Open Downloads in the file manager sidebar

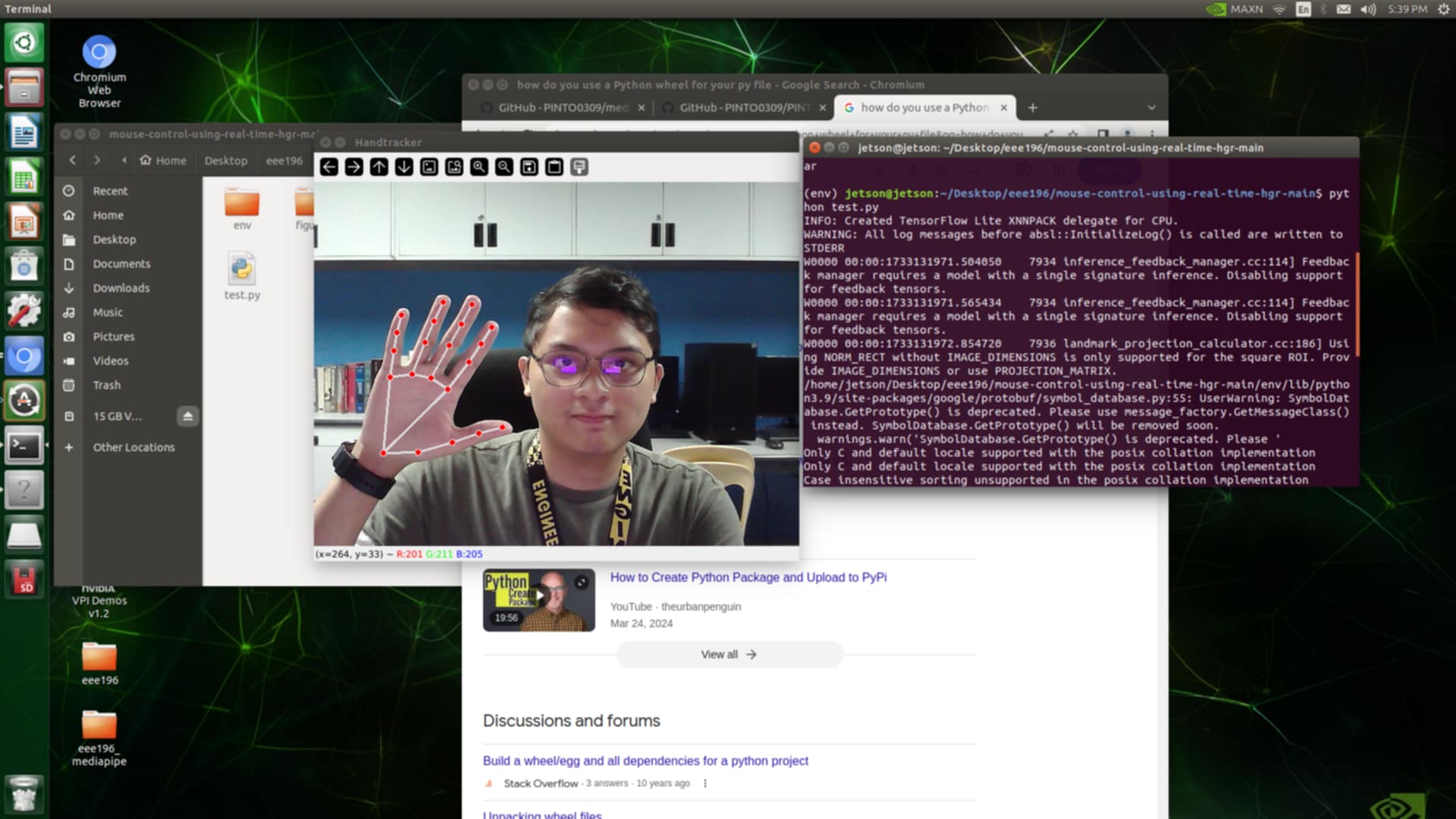click(x=121, y=288)
